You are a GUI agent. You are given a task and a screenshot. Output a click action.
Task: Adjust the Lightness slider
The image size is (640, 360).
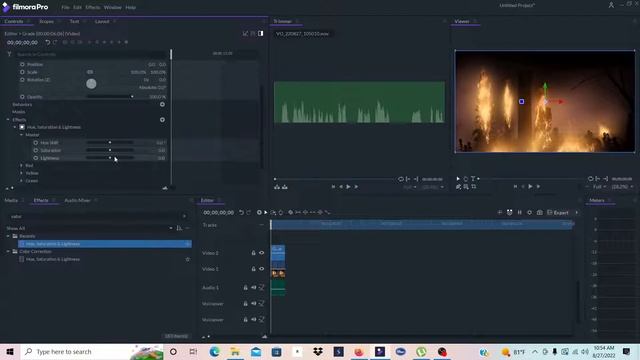pos(109,158)
